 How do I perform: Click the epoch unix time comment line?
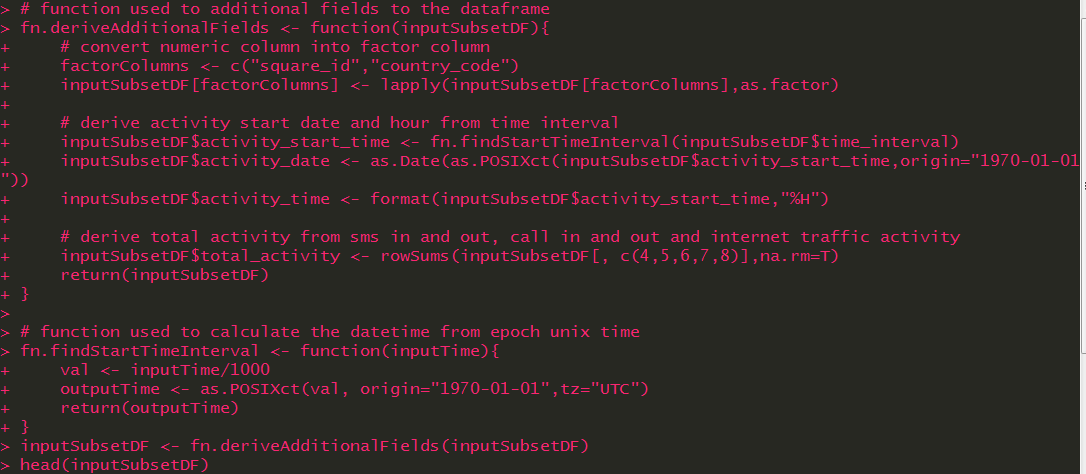tap(330, 332)
